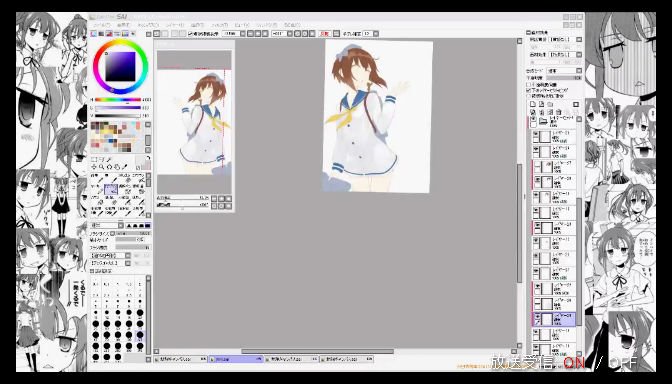Image resolution: width=672 pixels, height=384 pixels.
Task: Enable the preserve opacity checkbox
Action: [528, 85]
